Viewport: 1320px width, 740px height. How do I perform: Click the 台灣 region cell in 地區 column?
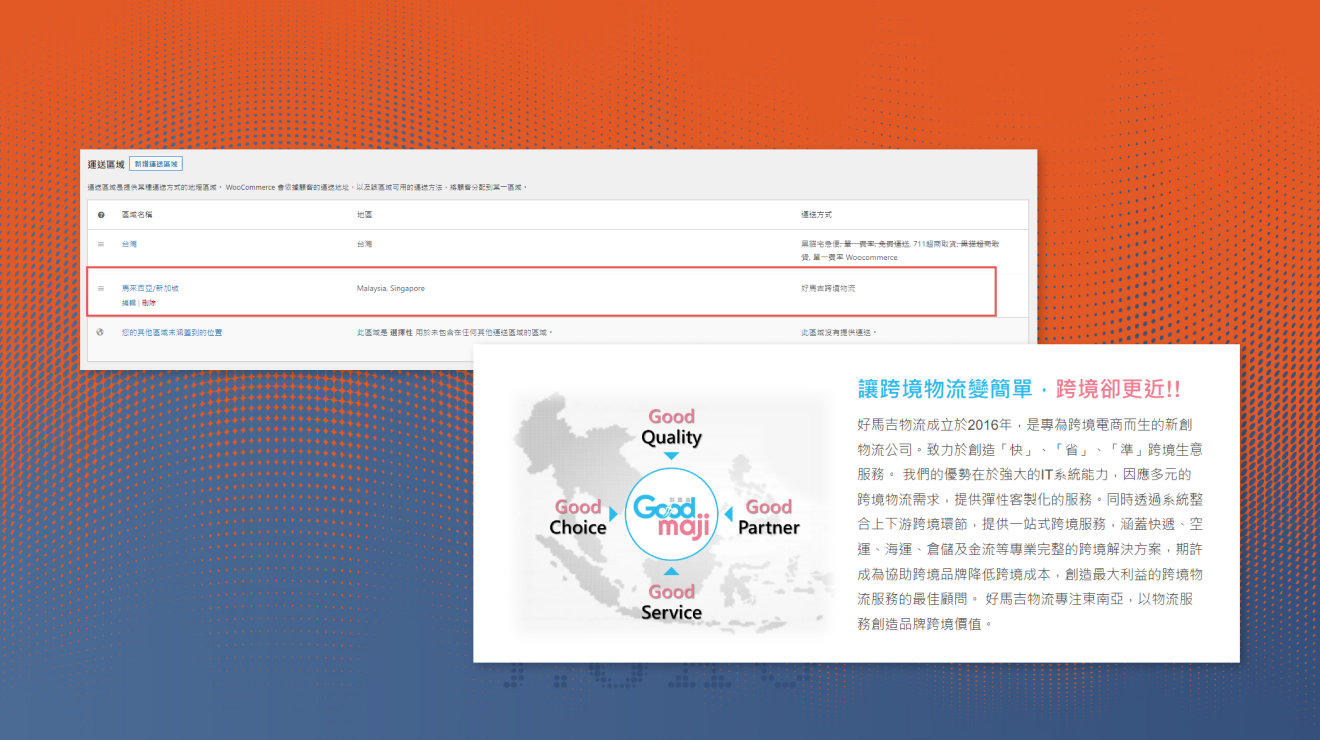[x=364, y=244]
